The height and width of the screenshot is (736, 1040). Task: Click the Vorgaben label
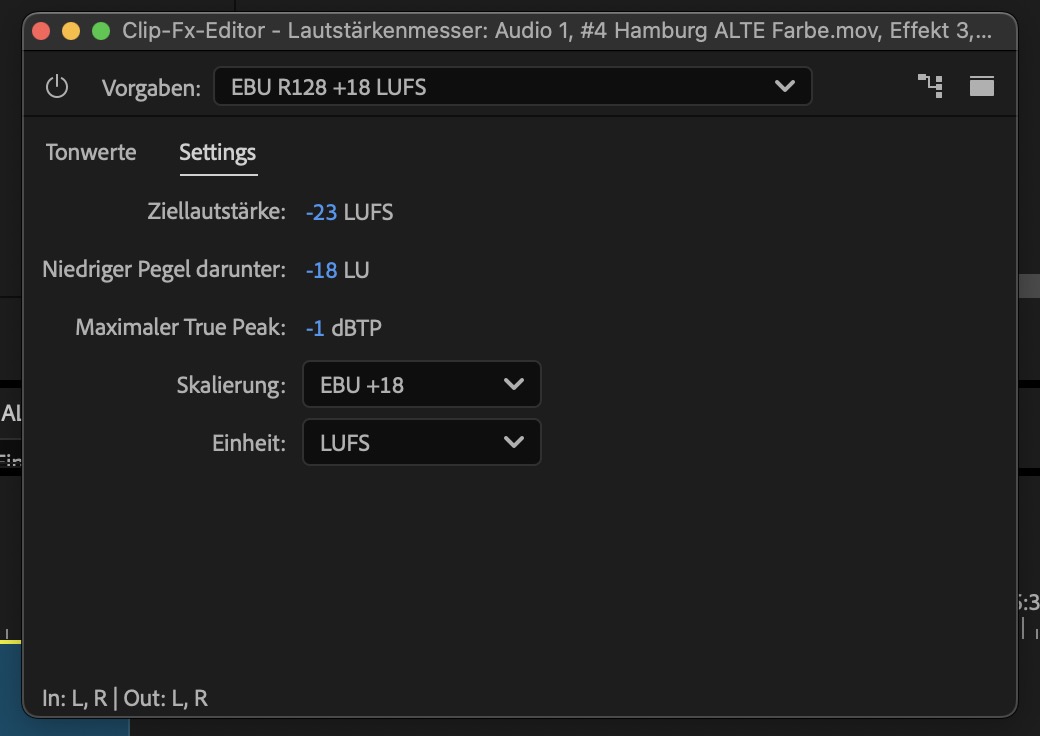pos(151,88)
